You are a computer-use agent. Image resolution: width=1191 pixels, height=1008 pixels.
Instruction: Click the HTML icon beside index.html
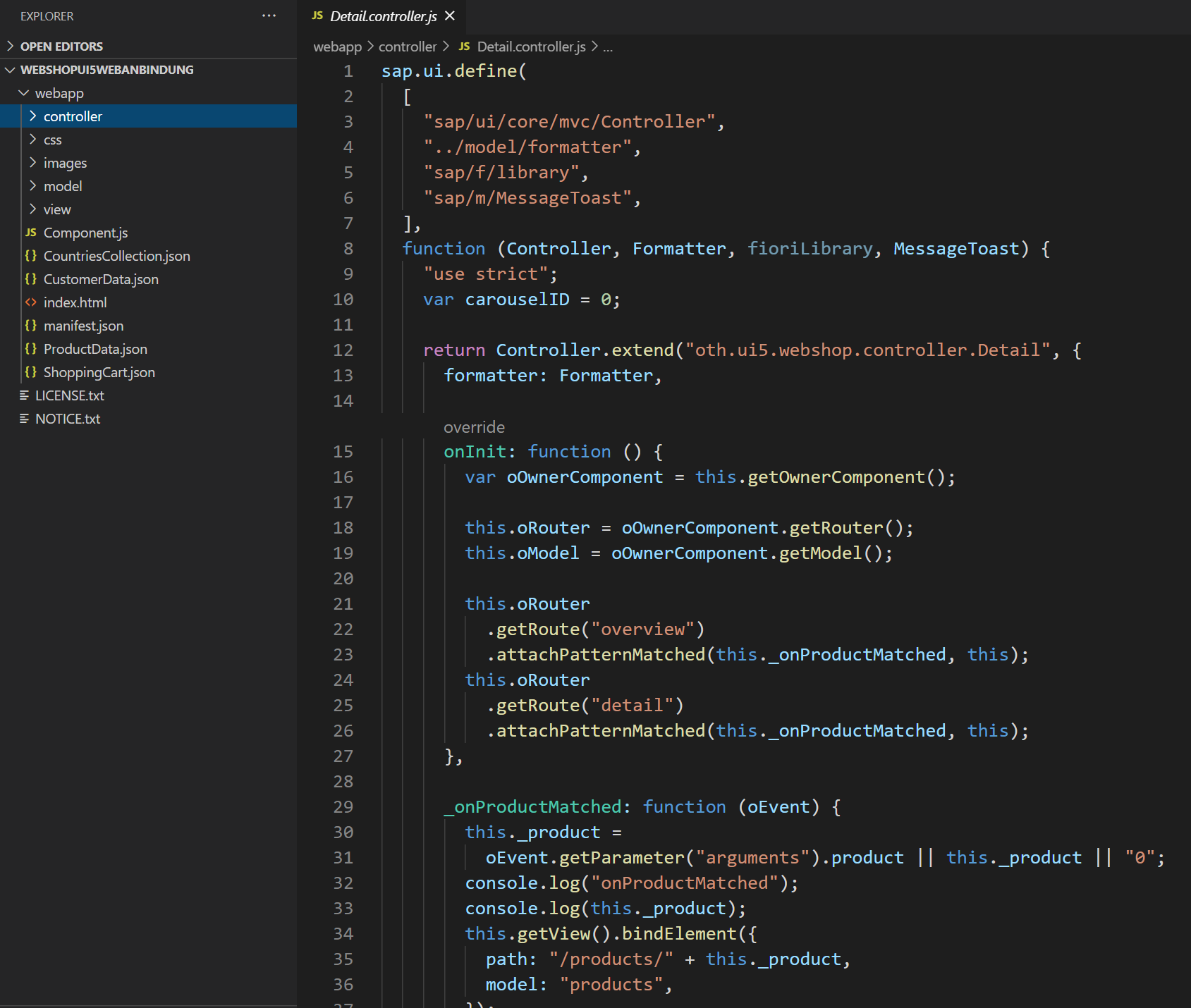pos(31,302)
